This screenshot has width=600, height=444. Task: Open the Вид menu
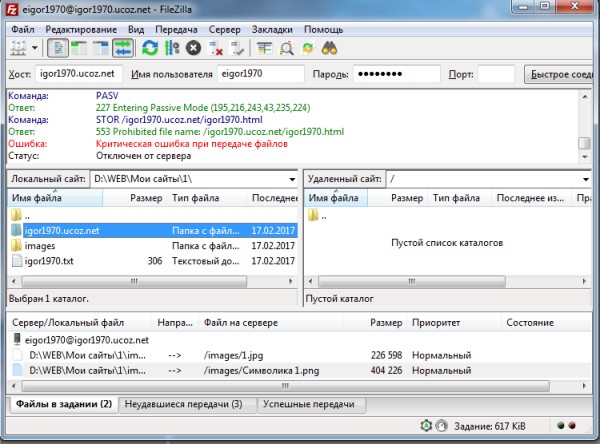tap(136, 29)
